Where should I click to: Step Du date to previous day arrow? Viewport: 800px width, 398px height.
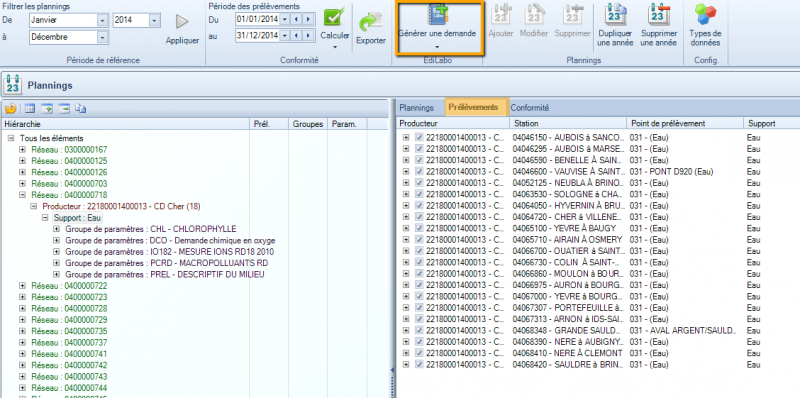tap(296, 20)
